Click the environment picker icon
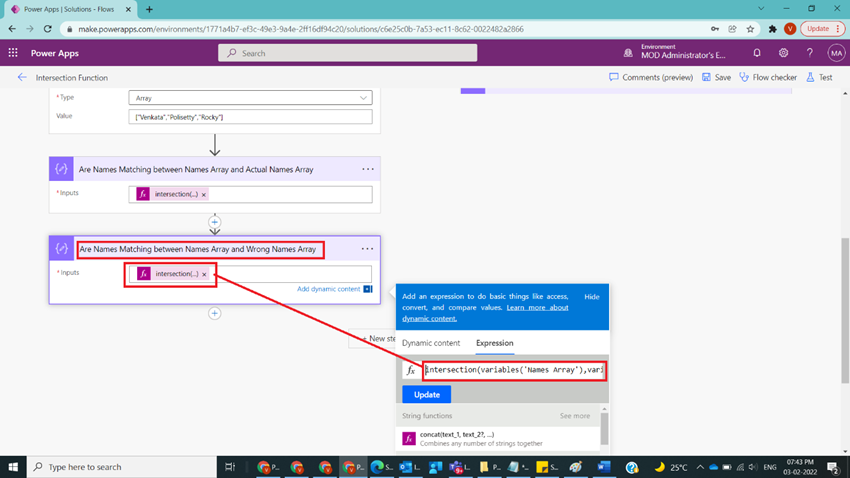The image size is (850, 478). point(628,53)
